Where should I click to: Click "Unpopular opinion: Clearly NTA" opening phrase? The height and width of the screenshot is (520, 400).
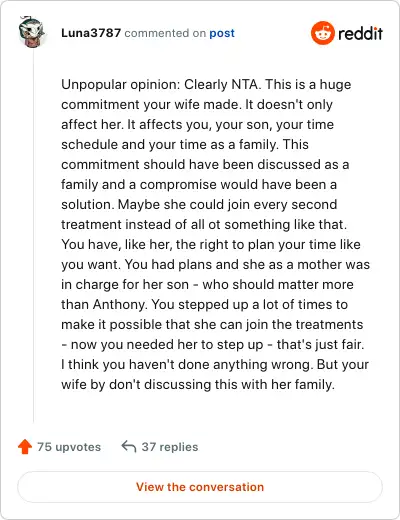click(160, 84)
